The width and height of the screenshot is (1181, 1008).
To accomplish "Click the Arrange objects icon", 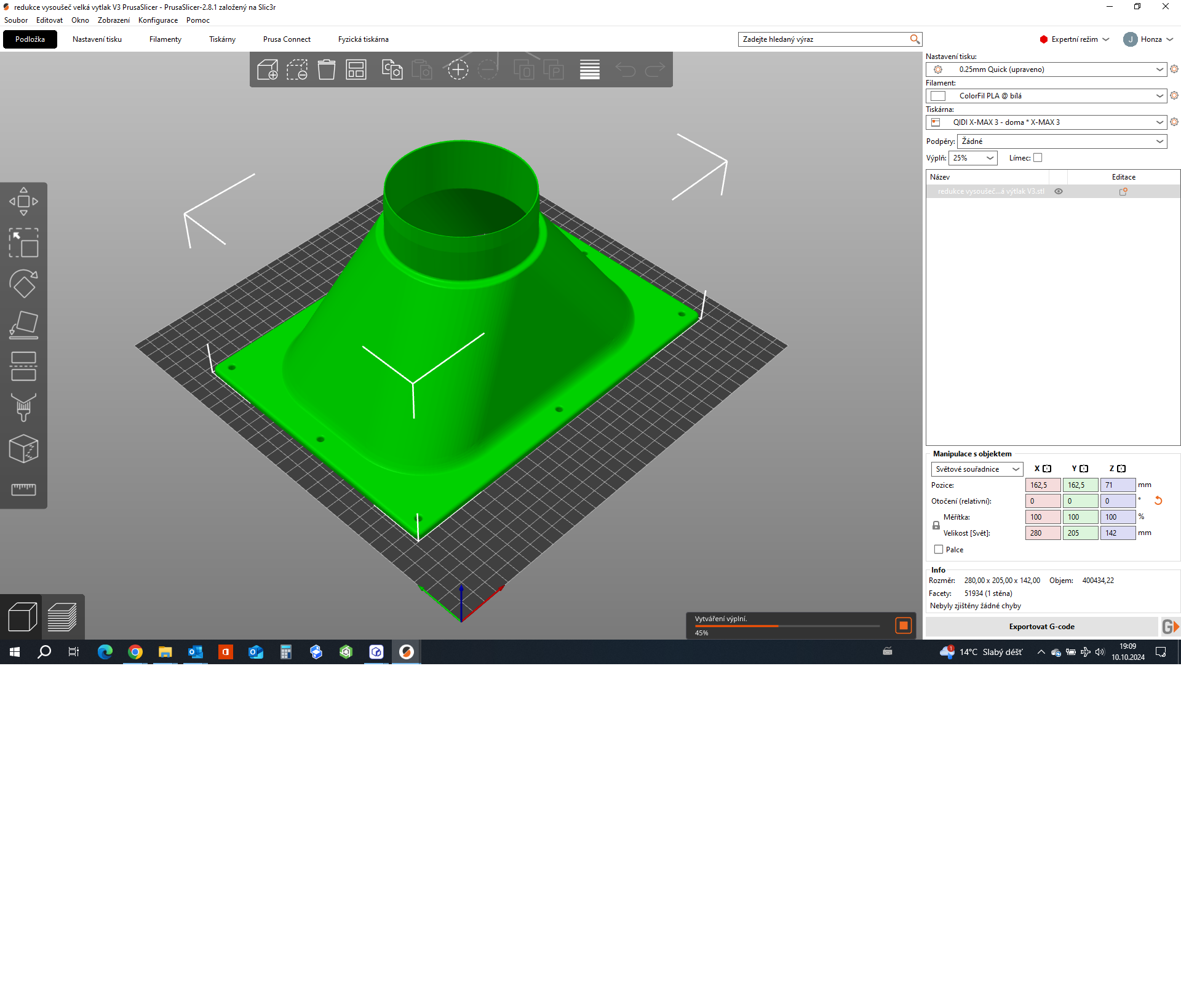I will click(x=356, y=69).
